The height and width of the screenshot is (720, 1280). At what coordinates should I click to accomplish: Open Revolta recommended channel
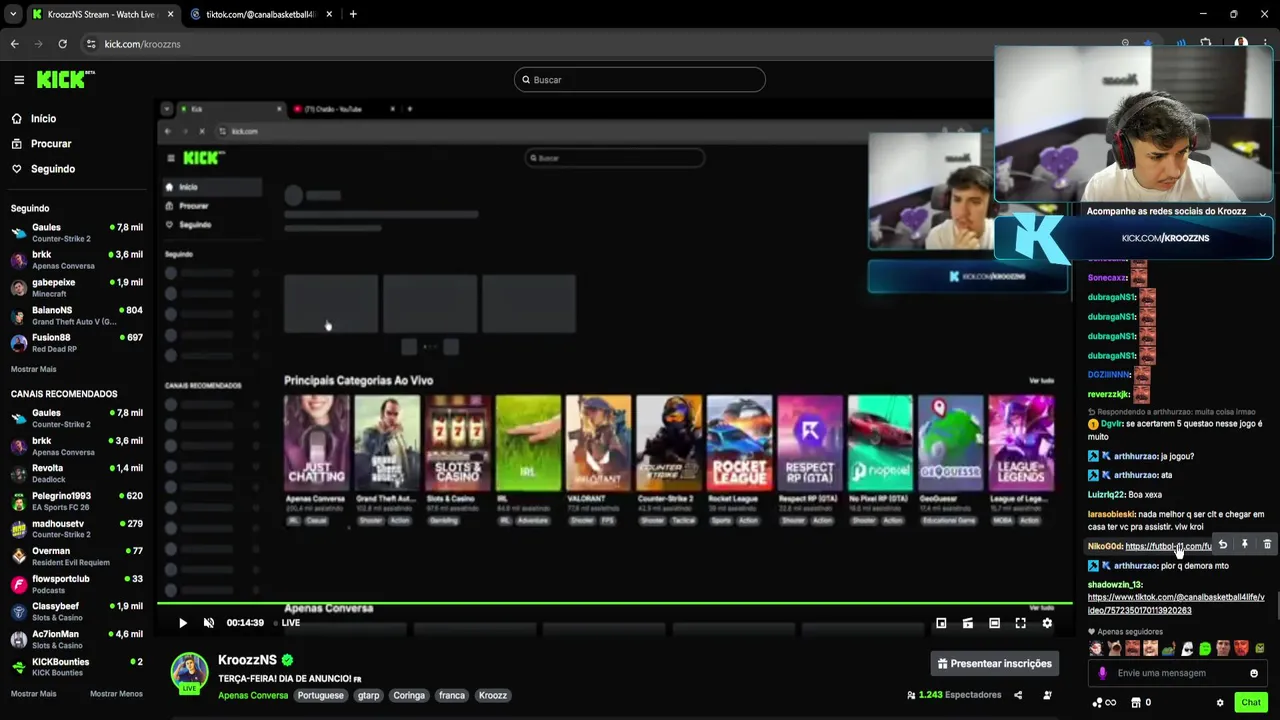[x=77, y=473]
